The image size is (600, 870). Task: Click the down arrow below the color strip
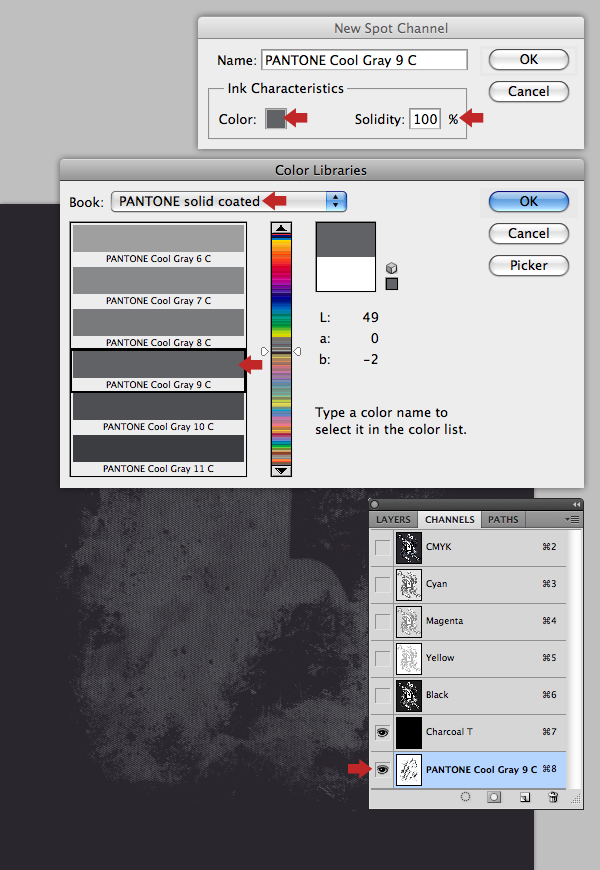281,471
